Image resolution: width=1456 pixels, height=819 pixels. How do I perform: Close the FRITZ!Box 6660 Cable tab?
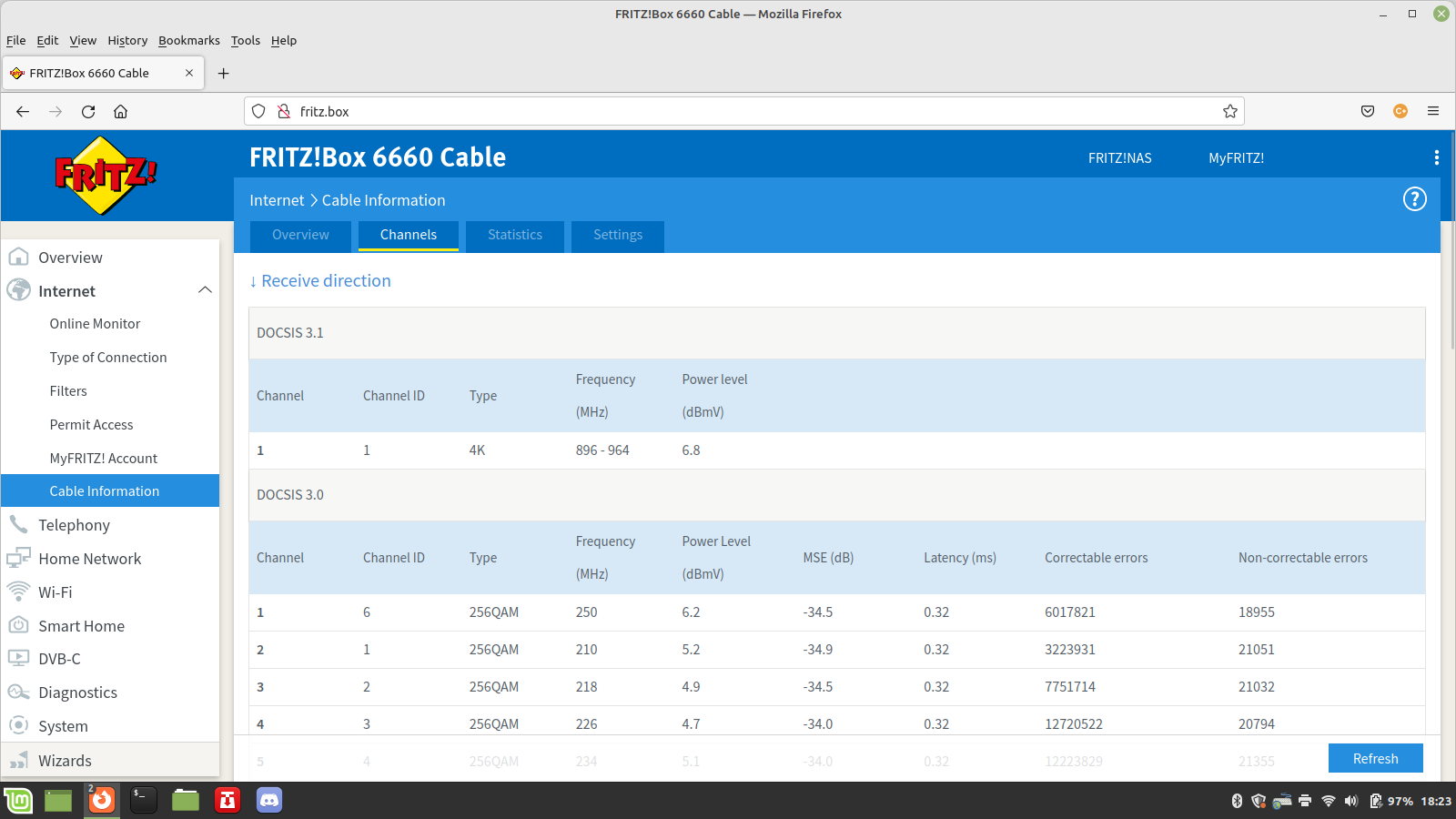pos(189,73)
